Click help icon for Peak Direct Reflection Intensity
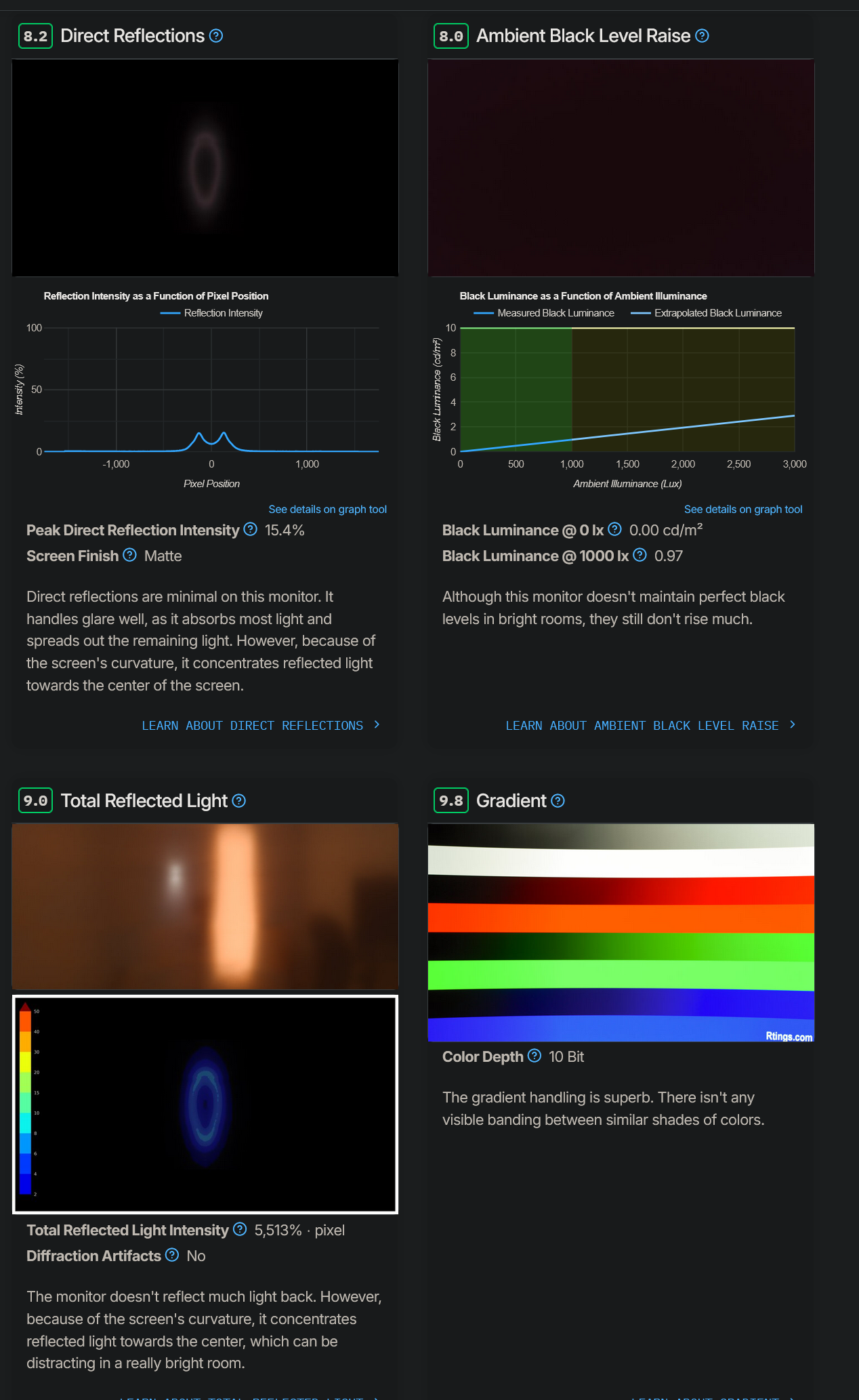859x1400 pixels. click(x=251, y=529)
